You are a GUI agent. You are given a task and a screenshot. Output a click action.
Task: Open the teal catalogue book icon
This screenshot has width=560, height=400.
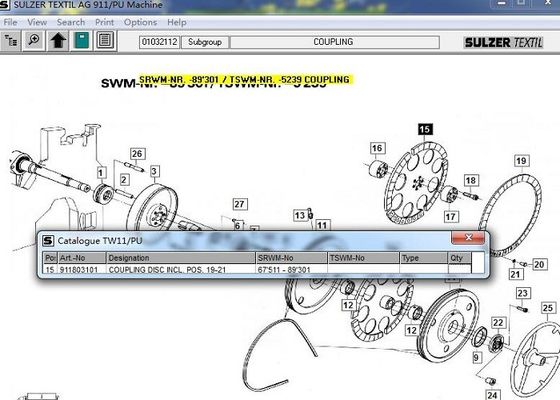point(81,41)
